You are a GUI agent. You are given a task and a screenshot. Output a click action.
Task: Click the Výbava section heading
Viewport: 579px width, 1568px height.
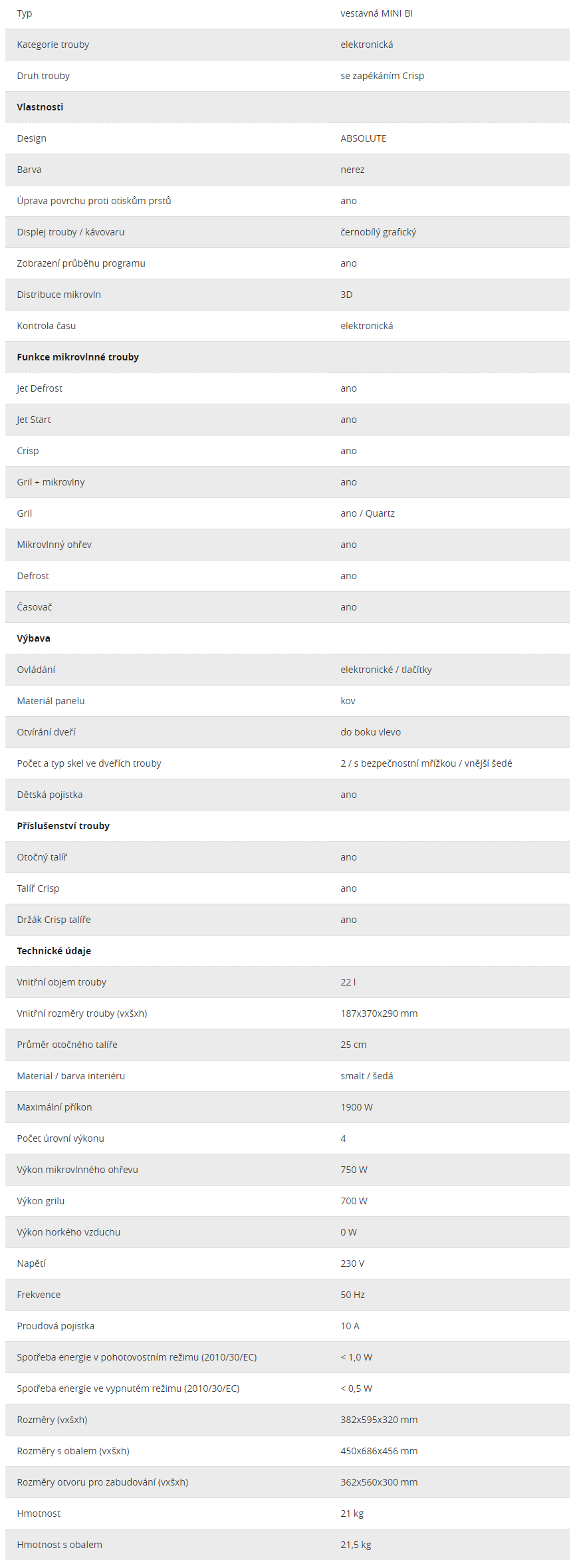(x=33, y=638)
